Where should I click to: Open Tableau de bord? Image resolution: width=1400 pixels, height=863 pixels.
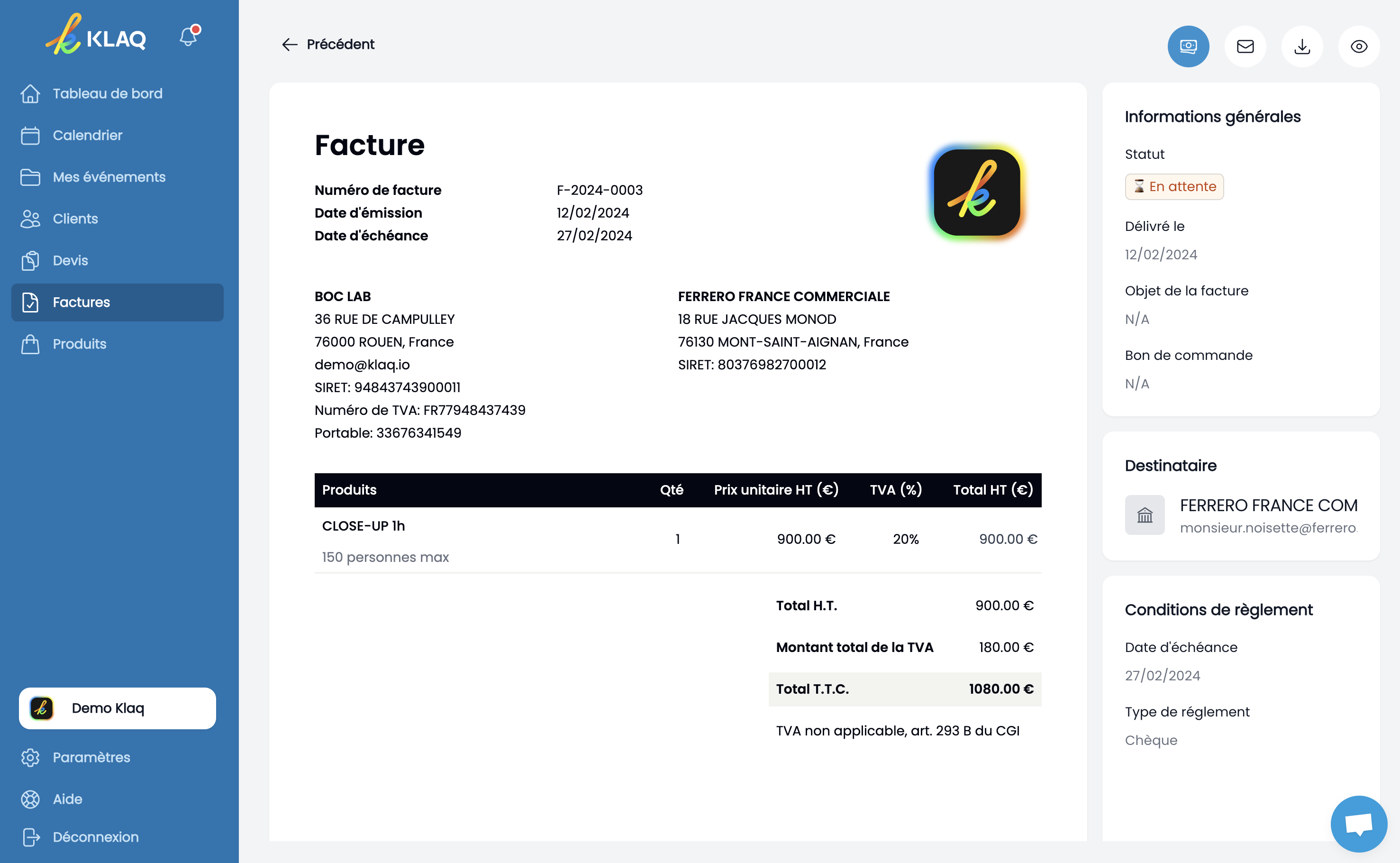tap(107, 93)
